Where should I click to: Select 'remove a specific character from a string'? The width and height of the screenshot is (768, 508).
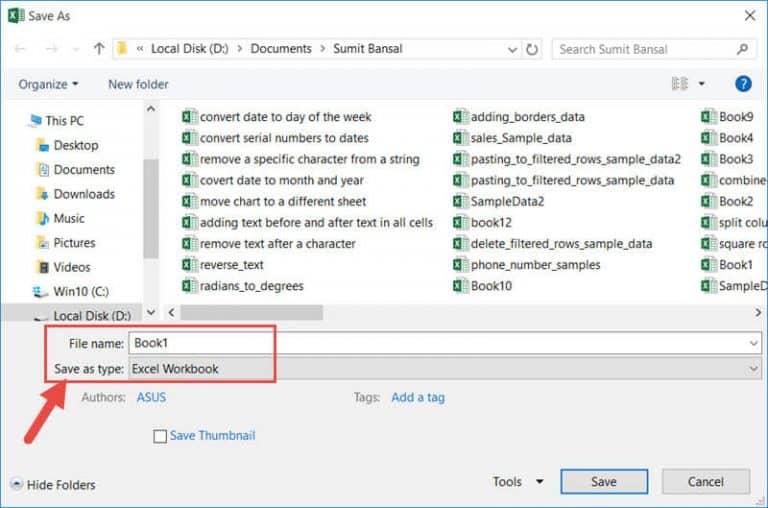[x=301, y=159]
